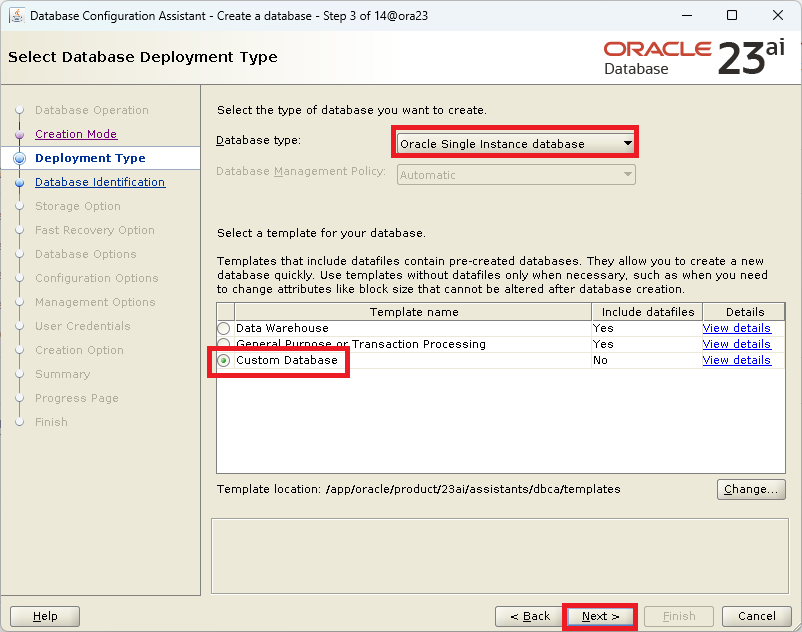The image size is (802, 632).
Task: Click the empty message area at the bottom
Action: coord(500,556)
